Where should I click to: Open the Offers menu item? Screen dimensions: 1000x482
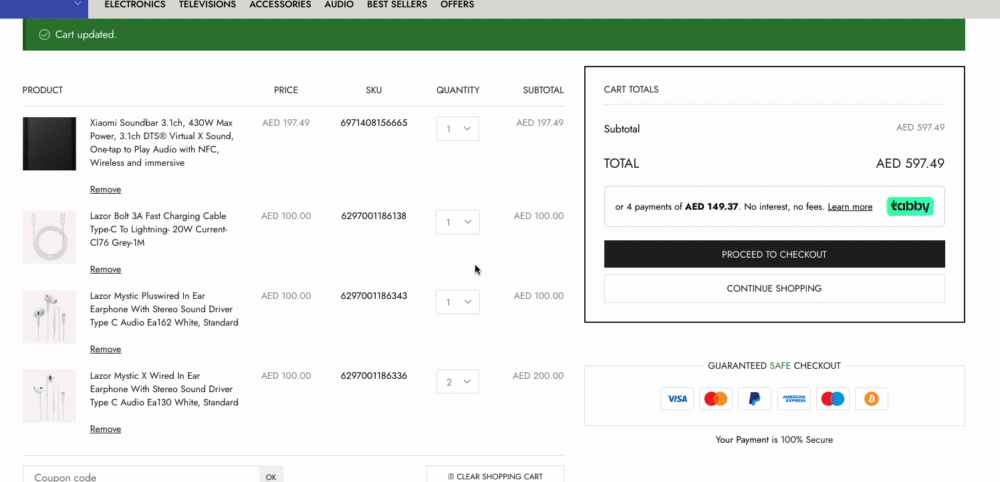click(x=457, y=4)
